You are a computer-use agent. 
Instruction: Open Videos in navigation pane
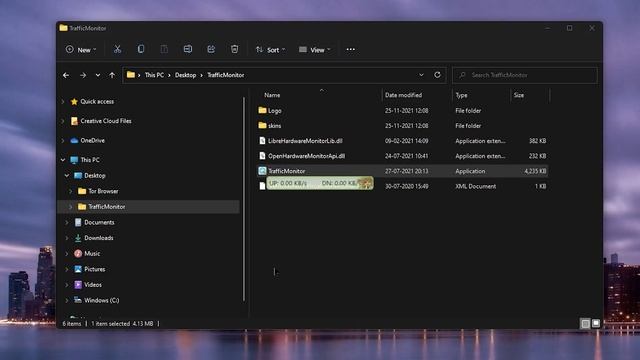tap(93, 284)
